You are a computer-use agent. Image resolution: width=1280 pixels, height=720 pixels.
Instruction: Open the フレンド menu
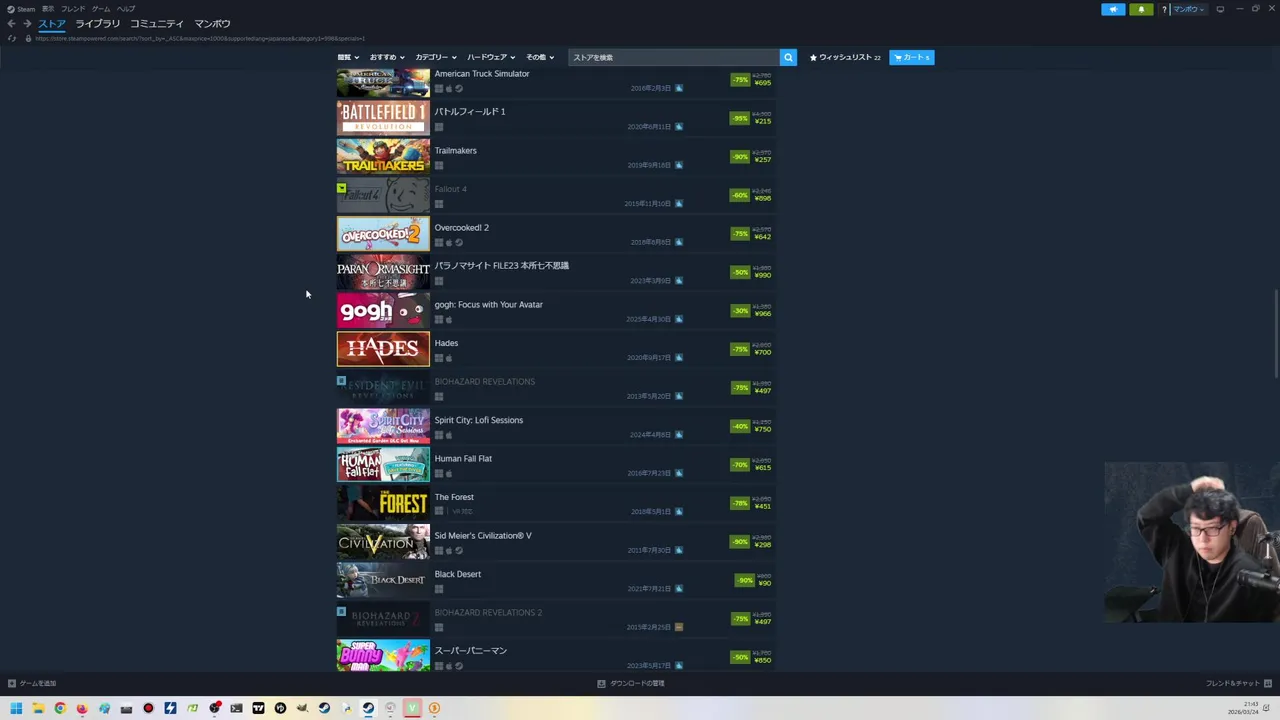click(73, 9)
